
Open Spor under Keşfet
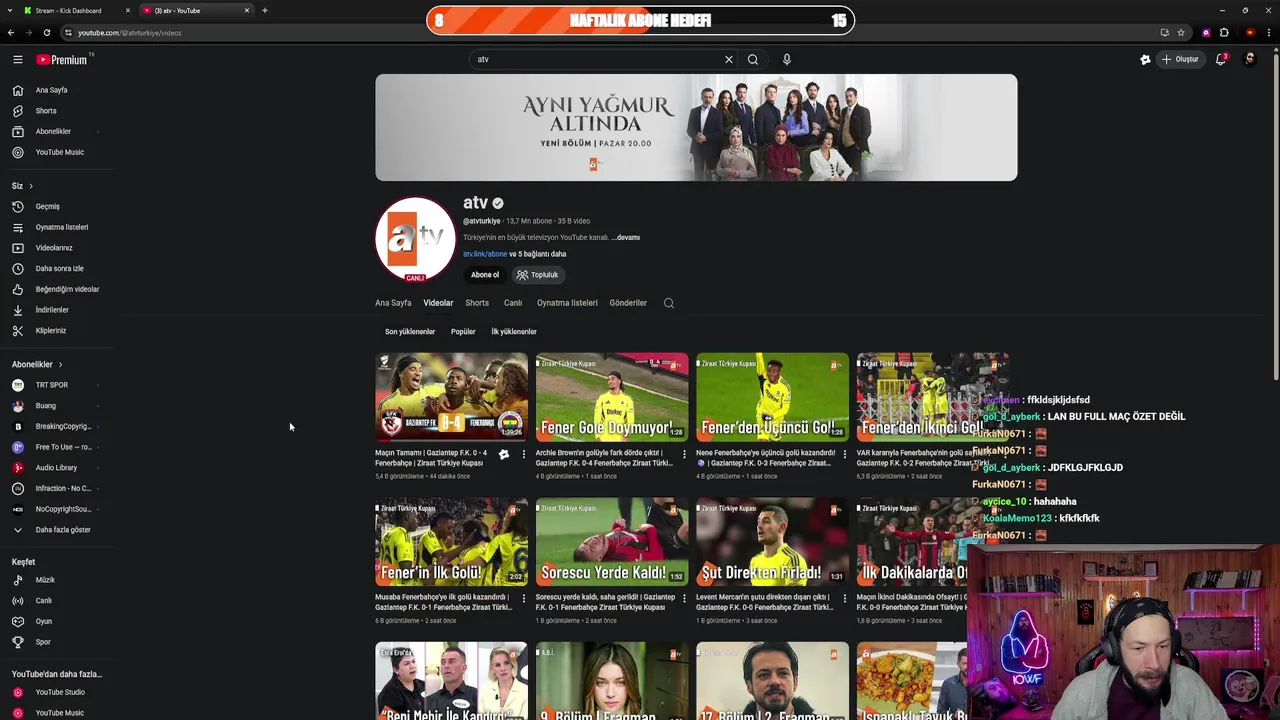pos(43,642)
